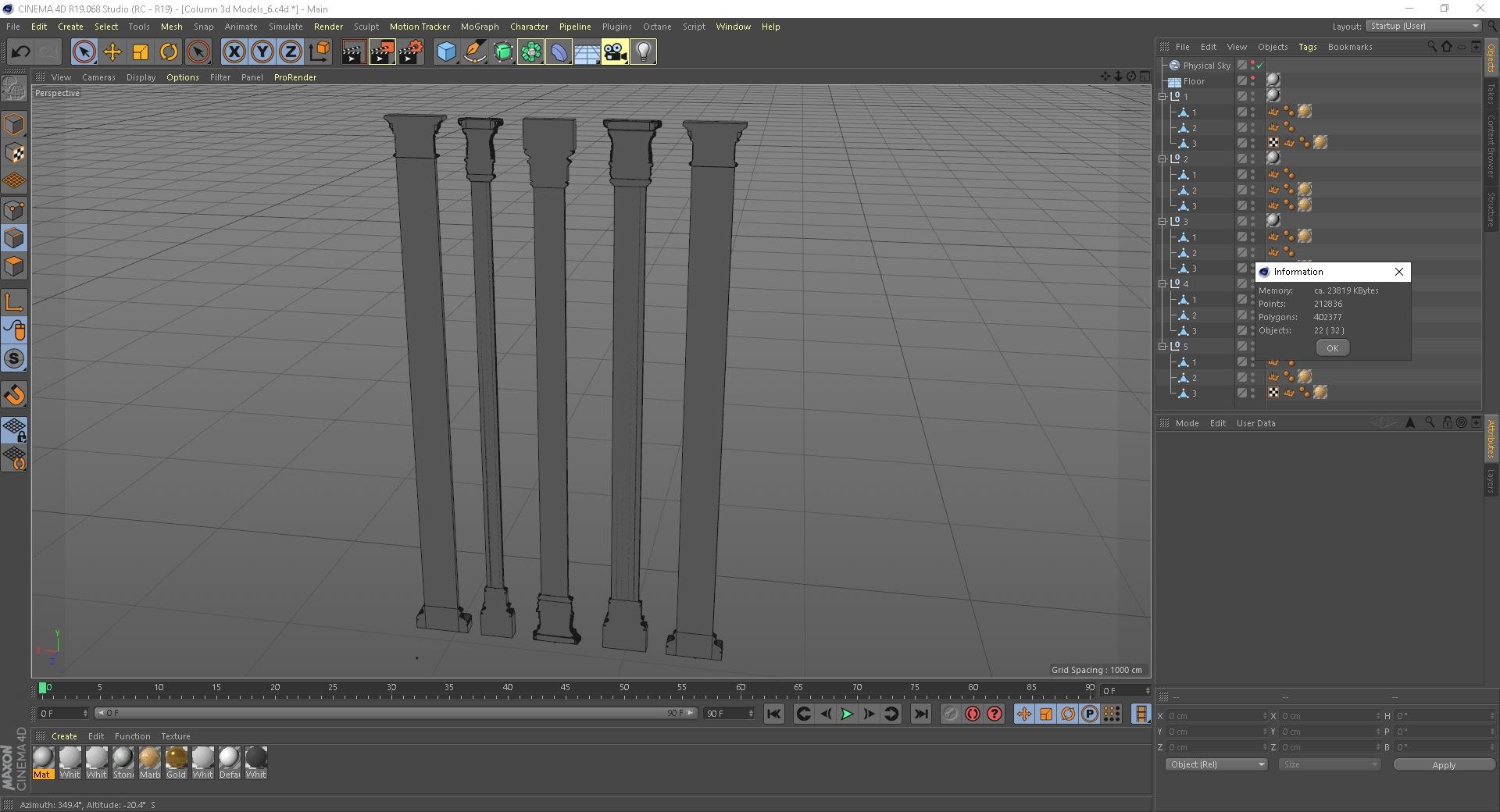1500x812 pixels.
Task: Add a Camera object
Action: [615, 52]
